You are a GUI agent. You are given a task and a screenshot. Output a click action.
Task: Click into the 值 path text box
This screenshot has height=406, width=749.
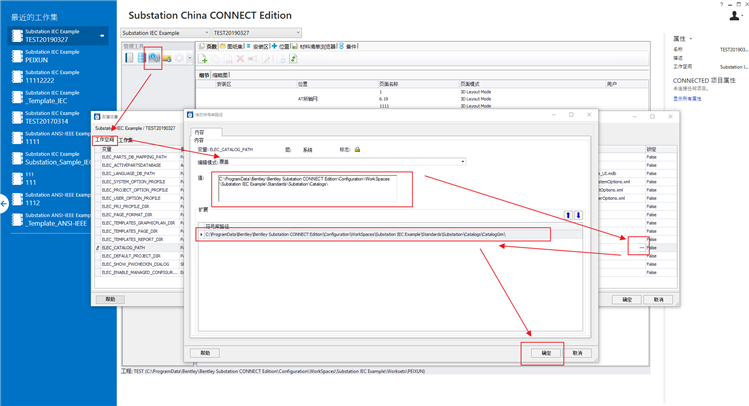(308, 189)
